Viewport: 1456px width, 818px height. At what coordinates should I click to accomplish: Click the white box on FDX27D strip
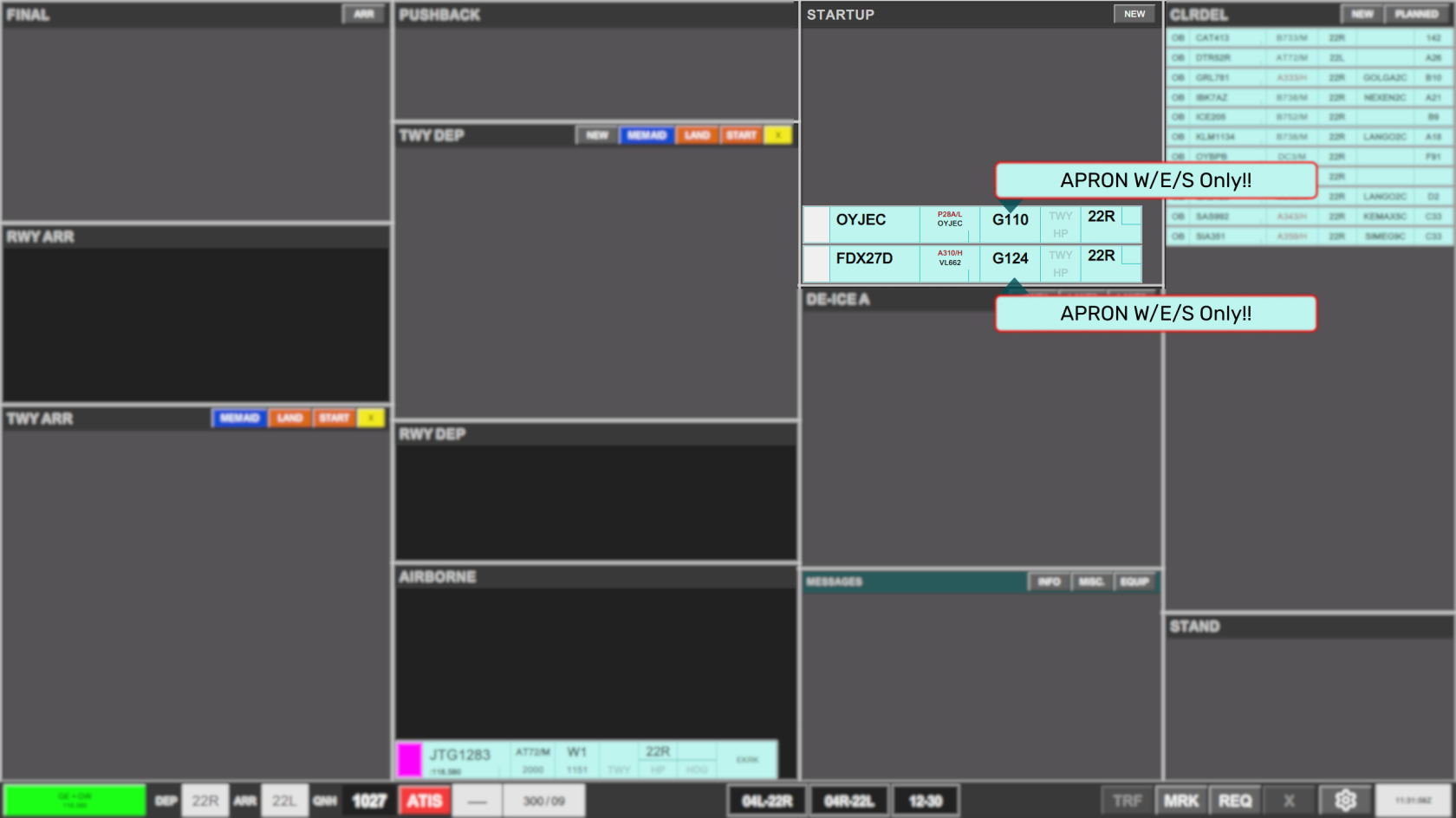click(816, 263)
